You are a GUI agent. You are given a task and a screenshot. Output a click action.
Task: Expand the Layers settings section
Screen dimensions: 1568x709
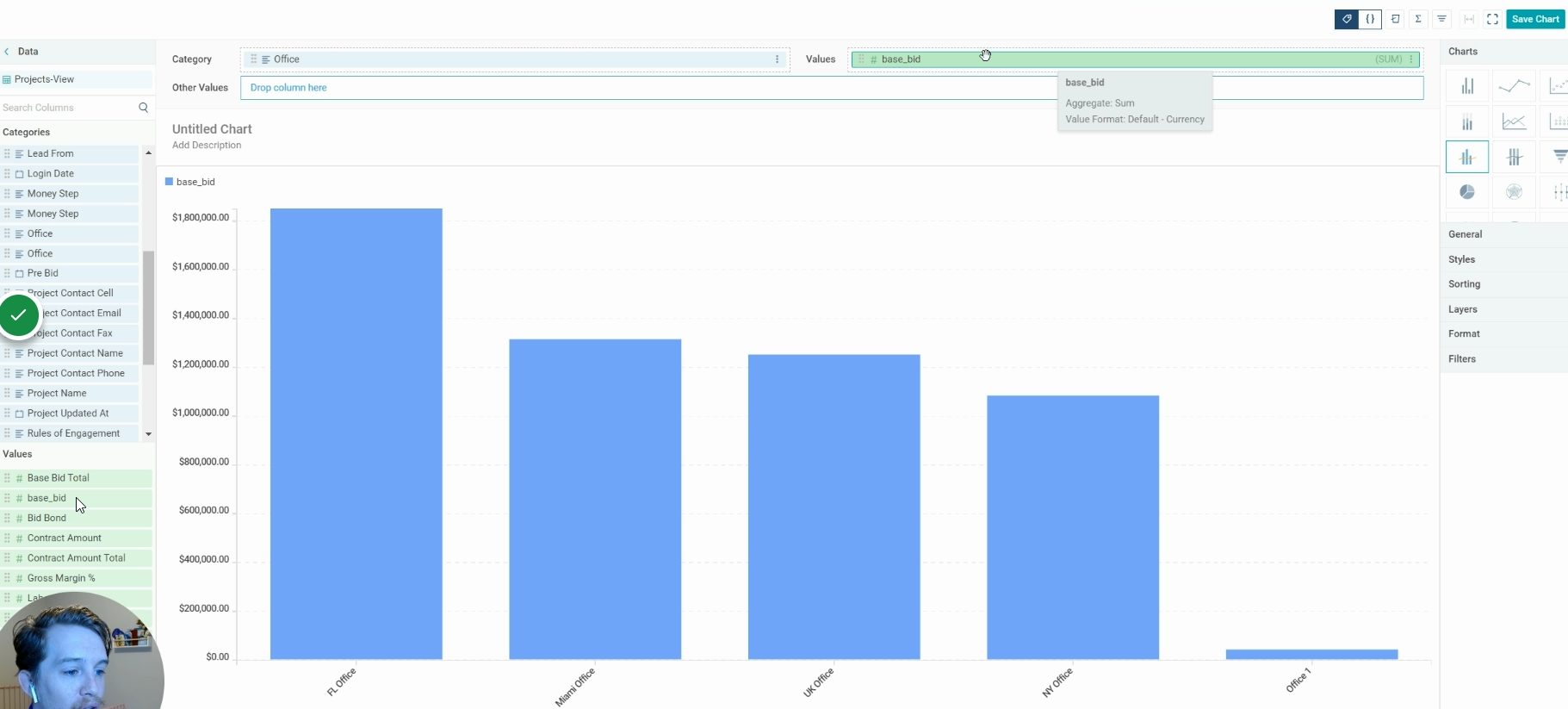1503,309
